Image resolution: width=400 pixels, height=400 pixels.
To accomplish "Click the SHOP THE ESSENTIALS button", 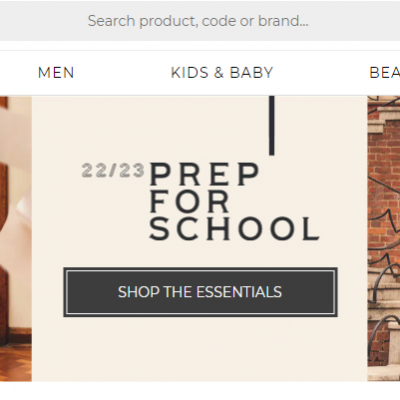I will [200, 292].
